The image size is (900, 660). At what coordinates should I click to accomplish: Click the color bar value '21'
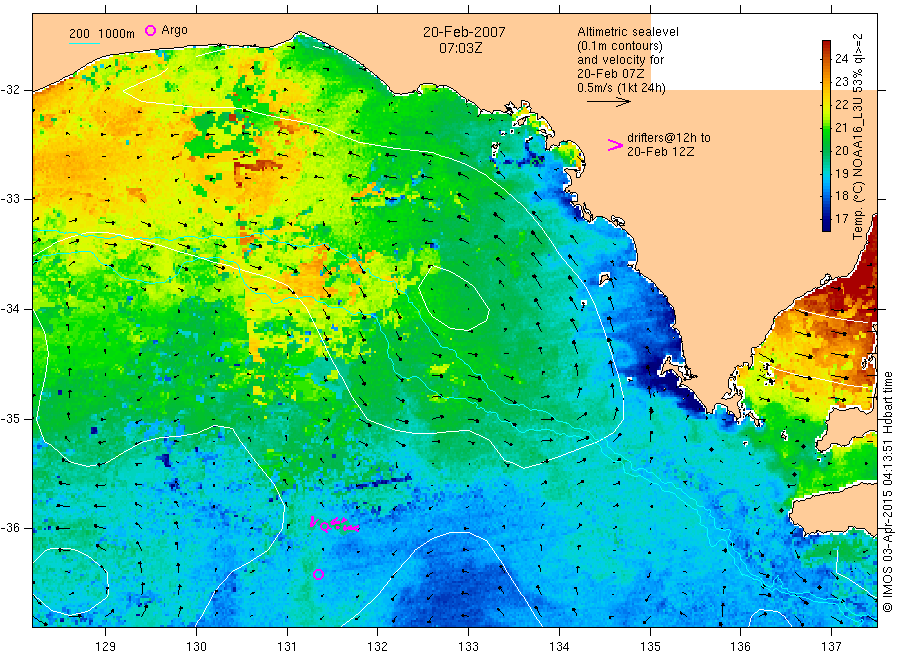point(841,127)
